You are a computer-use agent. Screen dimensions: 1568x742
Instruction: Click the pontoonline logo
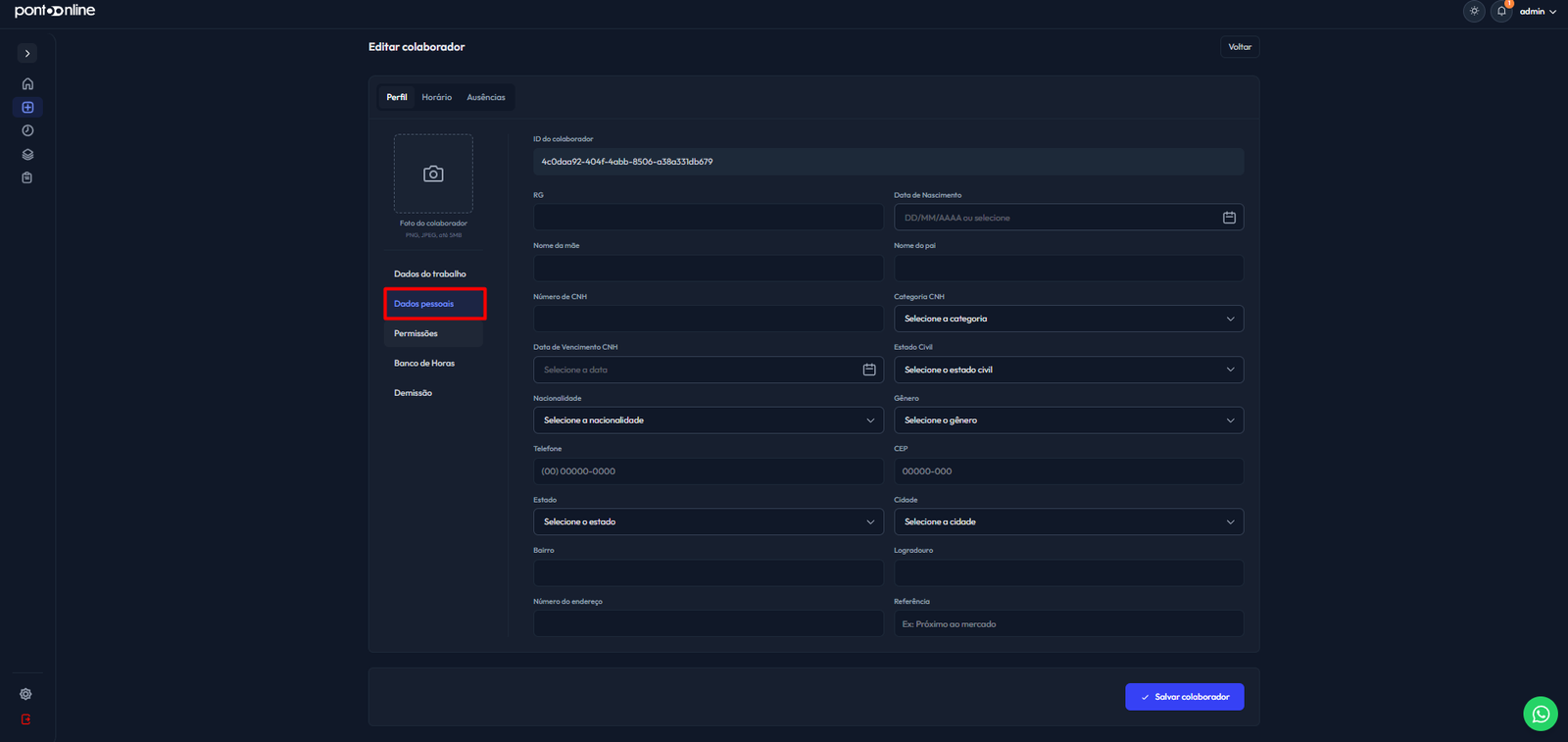tap(55, 11)
